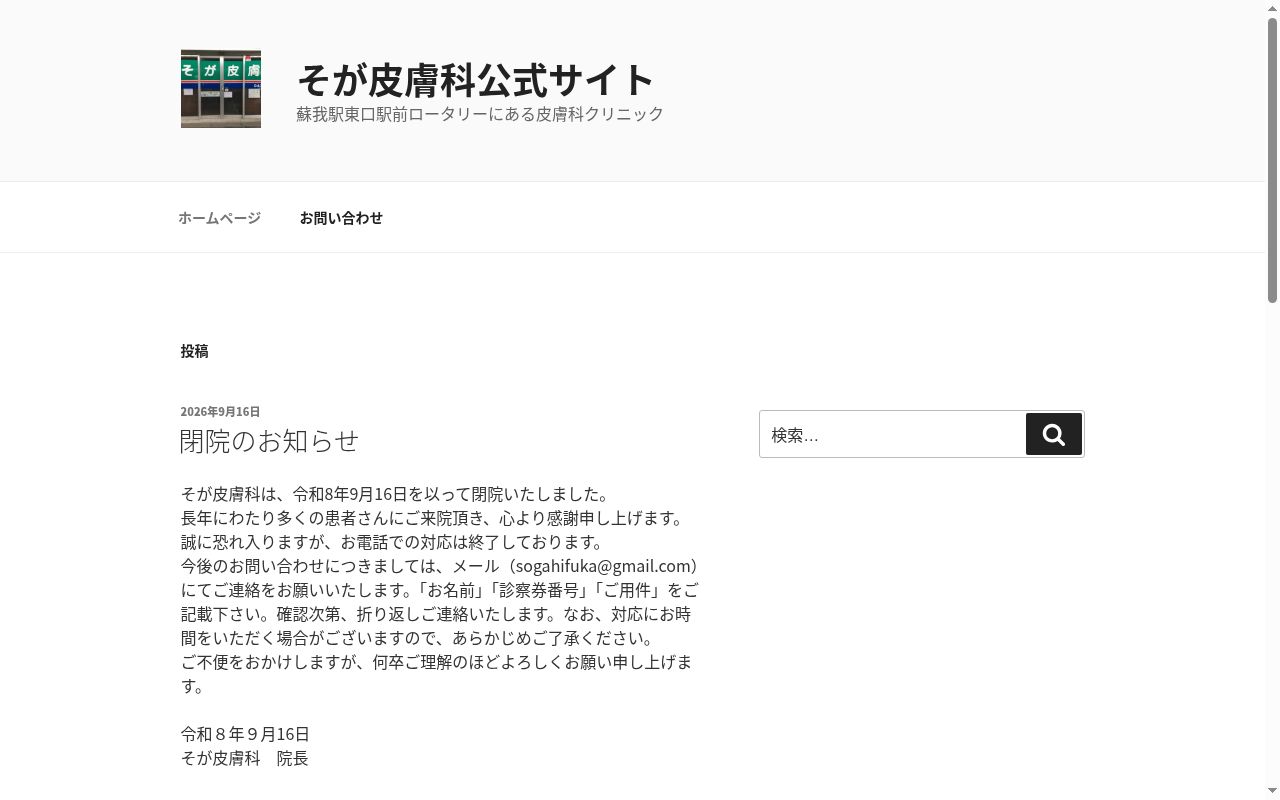
Task: Click the line starting 誠に恐れ入りますが
Action: pos(395,542)
